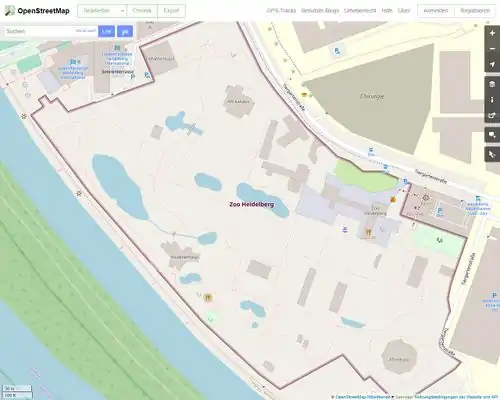Screen dimensions: 500x400
Task: Open the Hilfe menu item
Action: [x=387, y=11]
